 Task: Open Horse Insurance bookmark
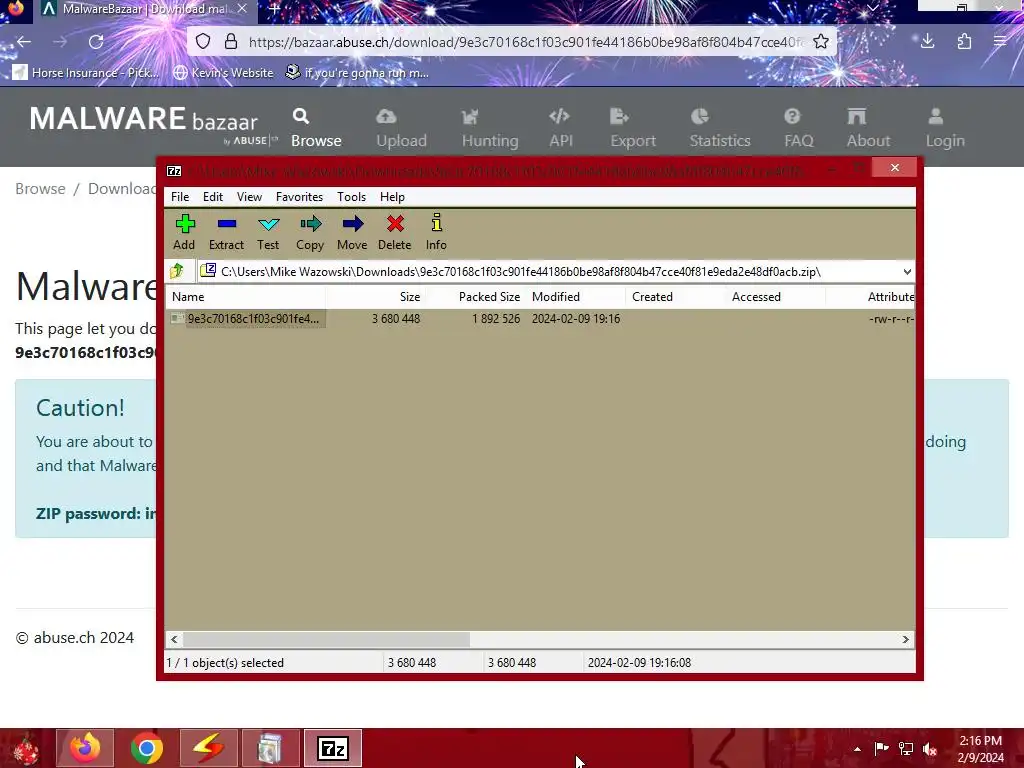(86, 72)
